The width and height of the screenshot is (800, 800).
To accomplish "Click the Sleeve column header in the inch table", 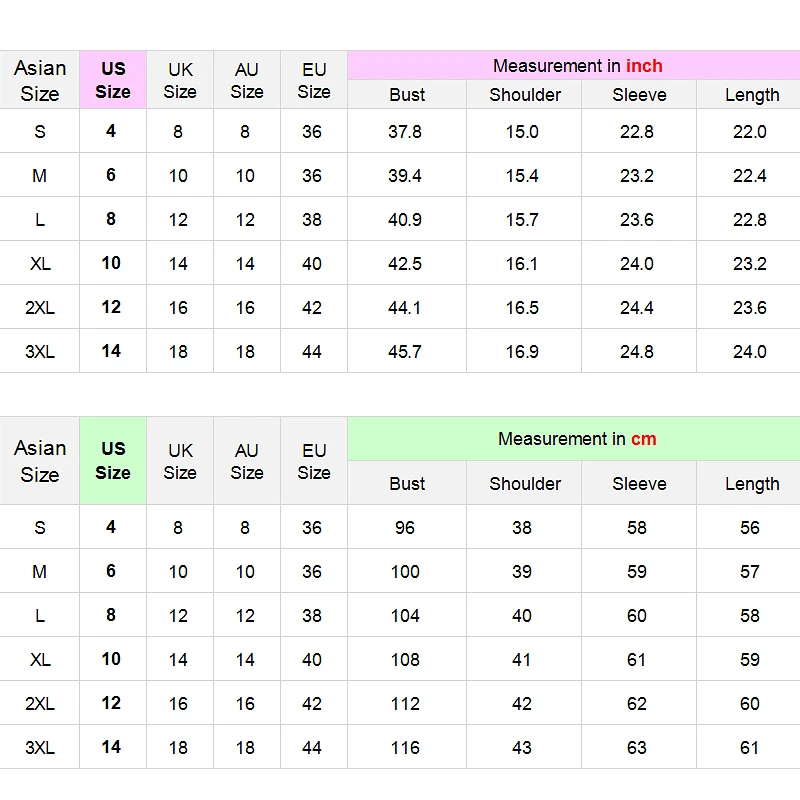I will (639, 94).
